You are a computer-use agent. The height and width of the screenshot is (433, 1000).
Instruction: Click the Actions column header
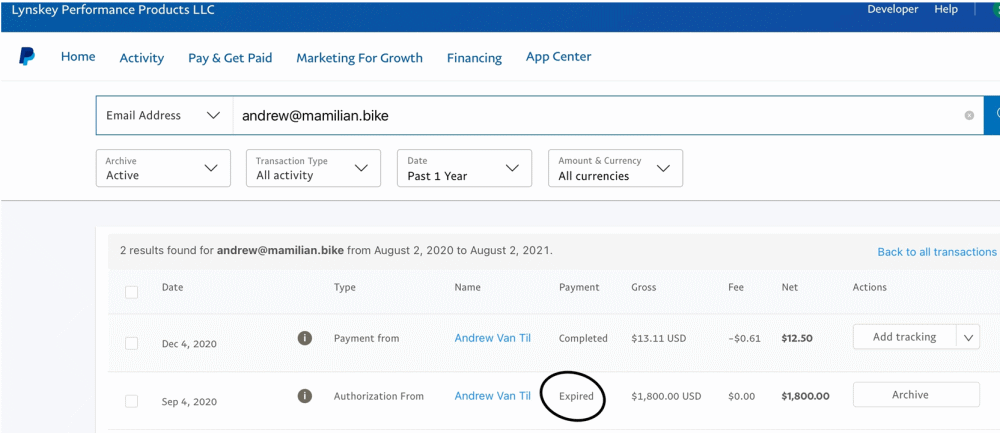(870, 288)
